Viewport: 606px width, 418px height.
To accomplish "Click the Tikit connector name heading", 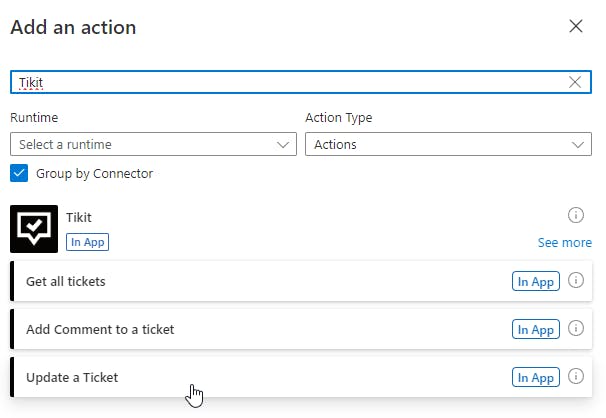I will 79,217.
